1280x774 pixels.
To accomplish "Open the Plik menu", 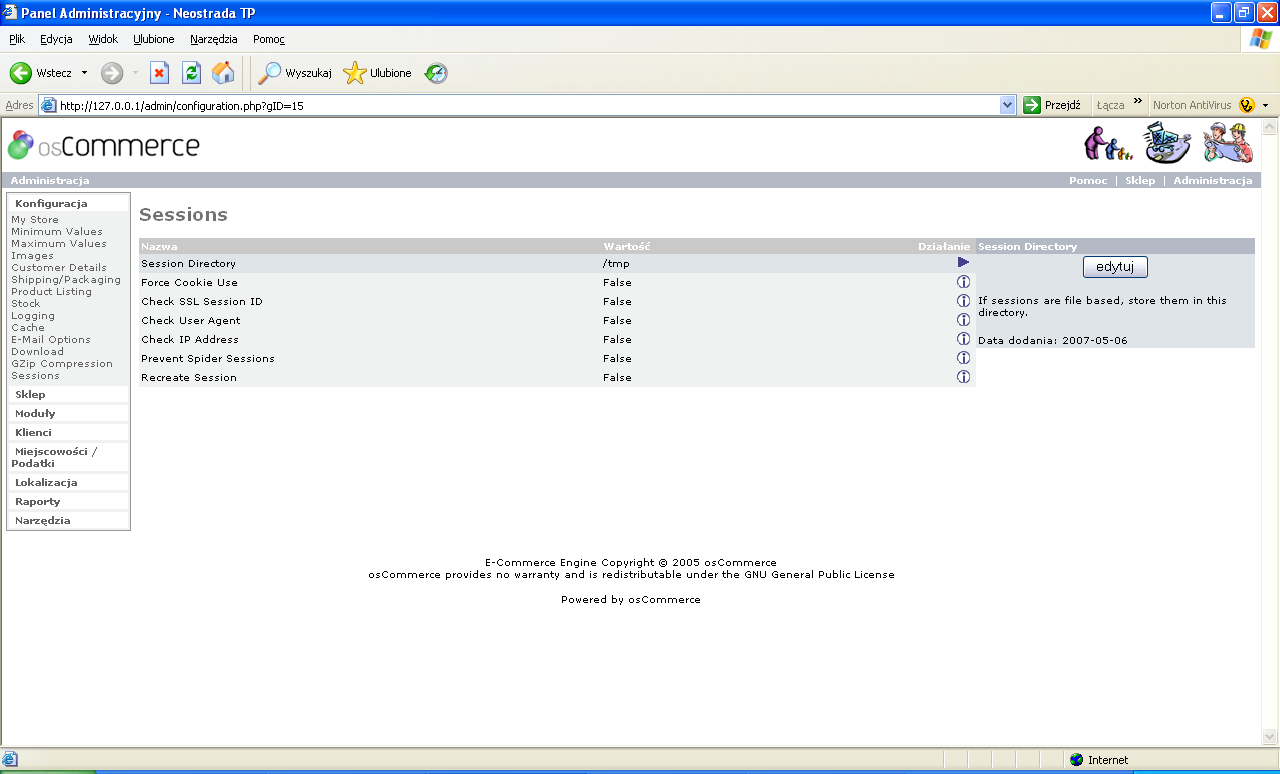I will click(17, 39).
